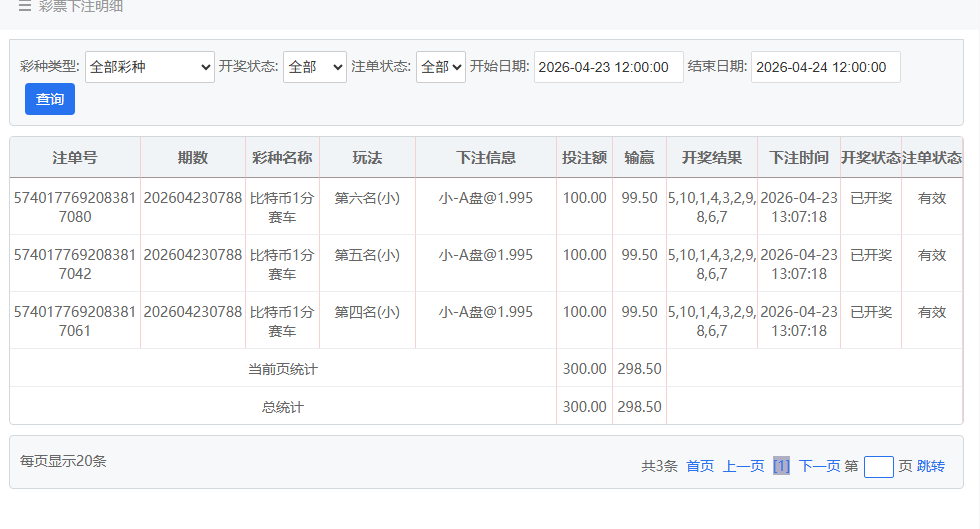Click the 开始日期 date field
Image resolution: width=980 pixels, height=529 pixels.
[608, 67]
